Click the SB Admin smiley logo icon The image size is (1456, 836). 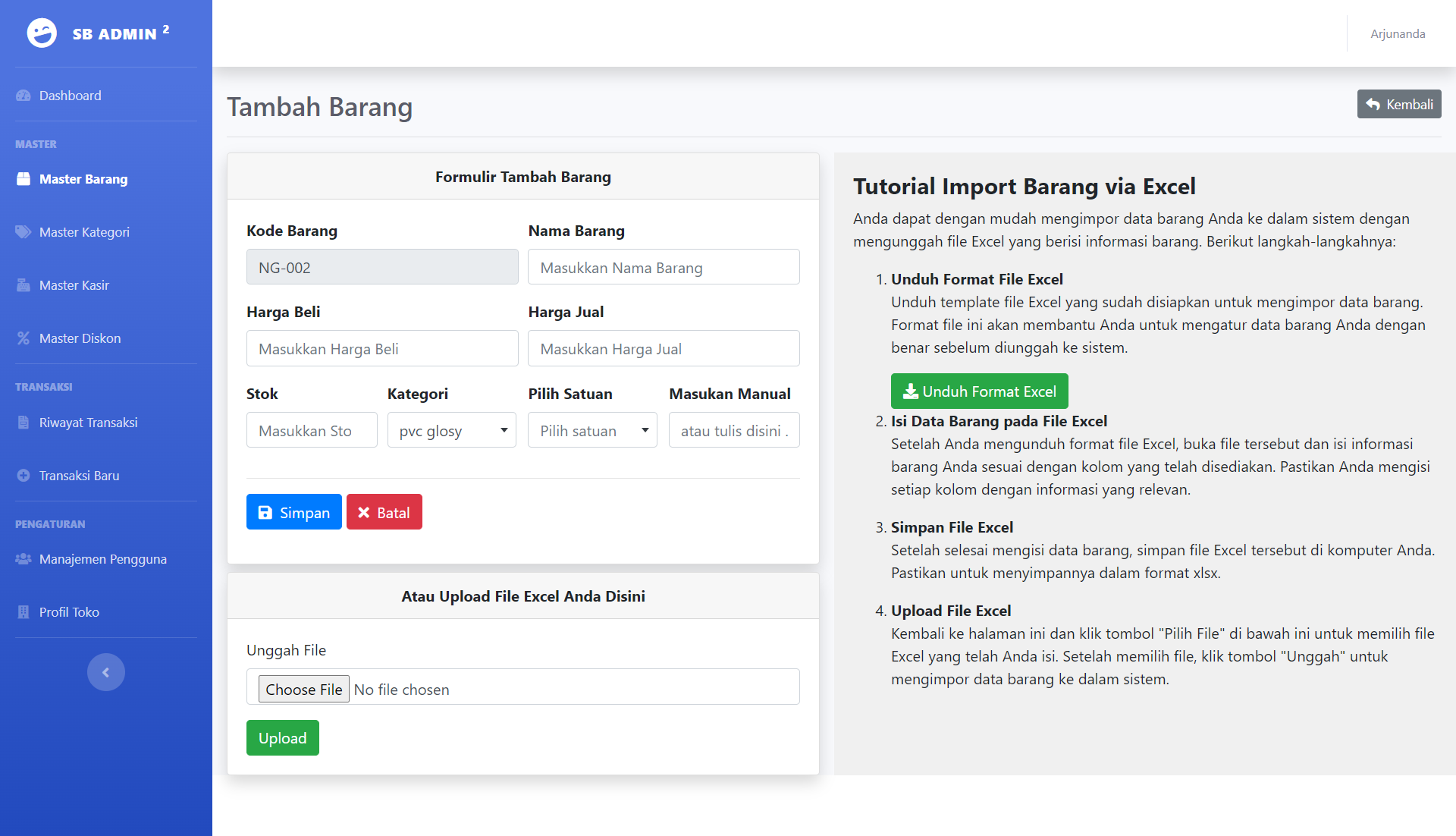(42, 33)
